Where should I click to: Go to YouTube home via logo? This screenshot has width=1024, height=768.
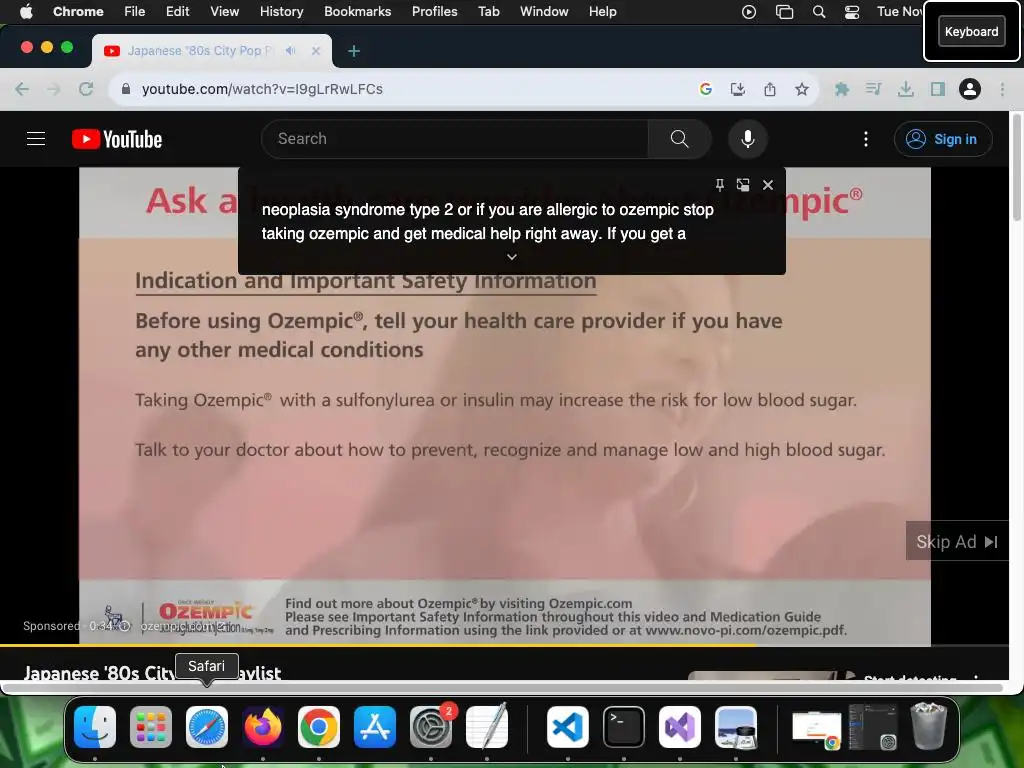(x=117, y=139)
